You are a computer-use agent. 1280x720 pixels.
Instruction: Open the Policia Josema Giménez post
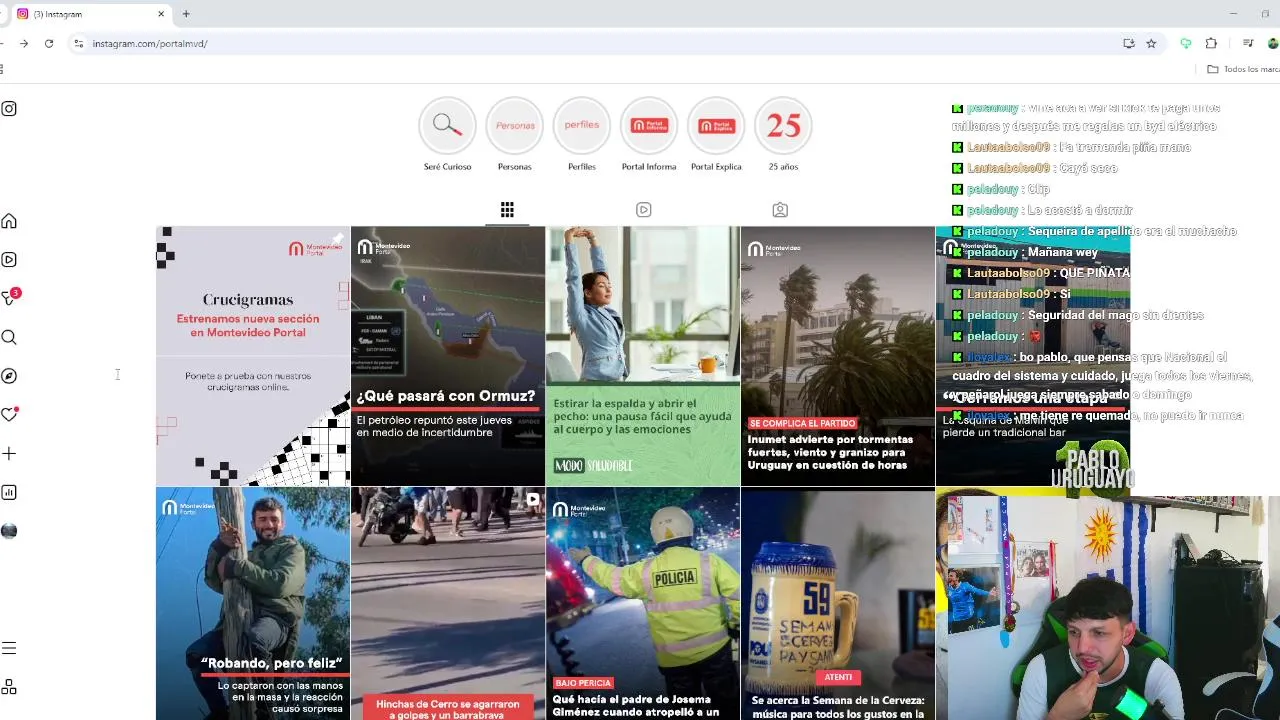[643, 604]
